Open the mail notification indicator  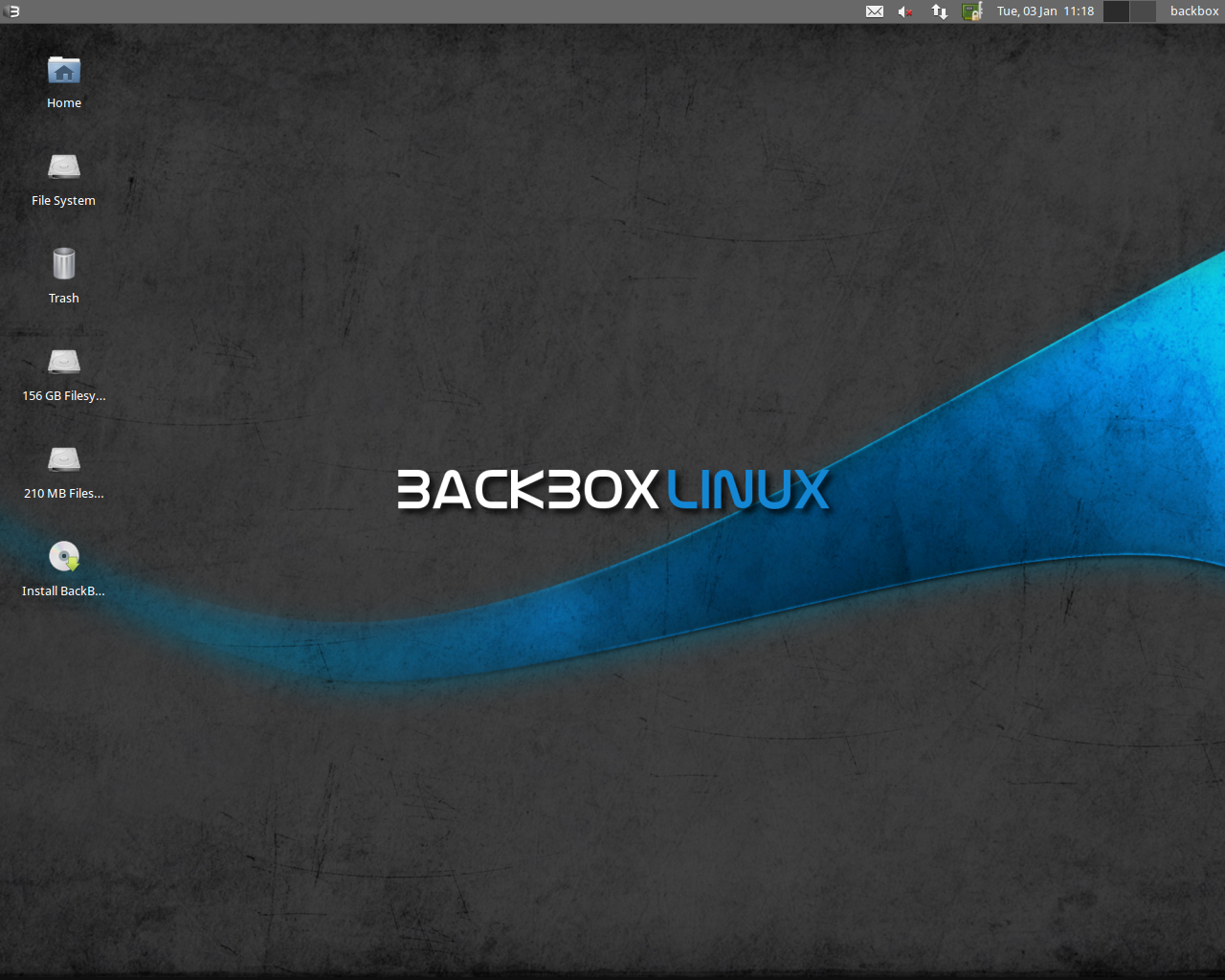click(875, 11)
